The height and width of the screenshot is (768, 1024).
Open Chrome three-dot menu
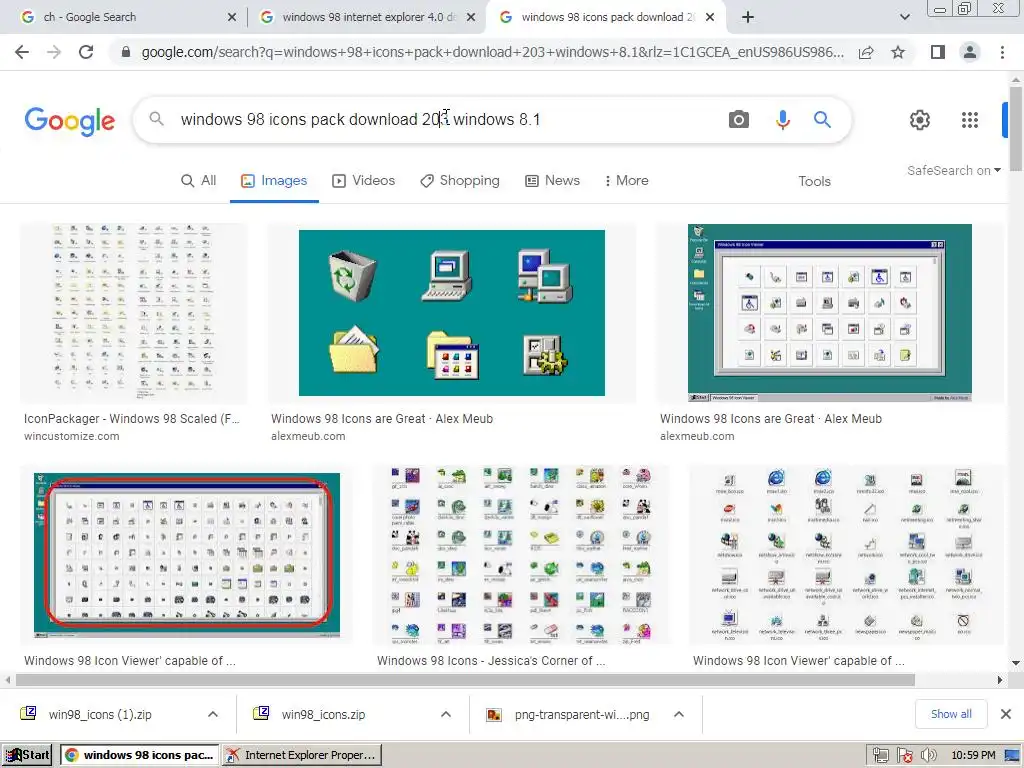tap(1002, 52)
